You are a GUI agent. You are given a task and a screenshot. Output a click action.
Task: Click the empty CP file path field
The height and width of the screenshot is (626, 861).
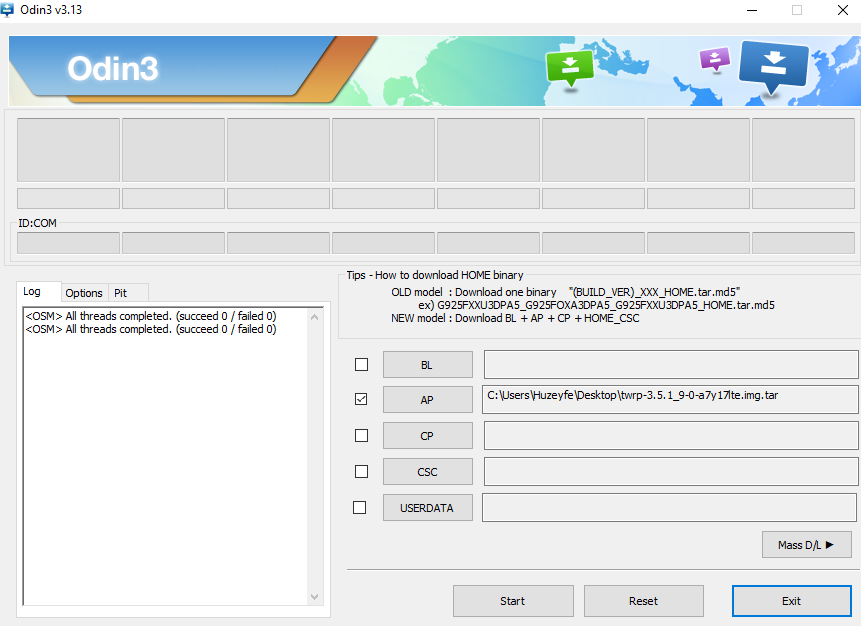[670, 435]
